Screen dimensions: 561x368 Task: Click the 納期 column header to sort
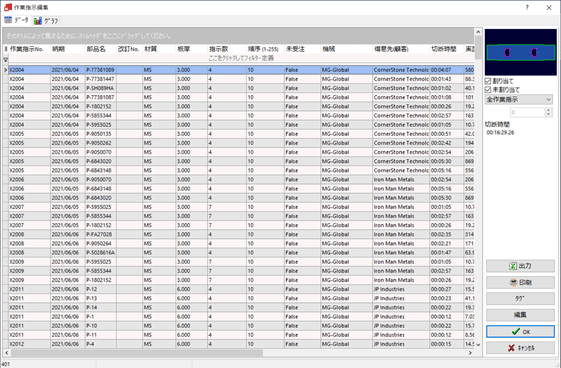tap(59, 49)
